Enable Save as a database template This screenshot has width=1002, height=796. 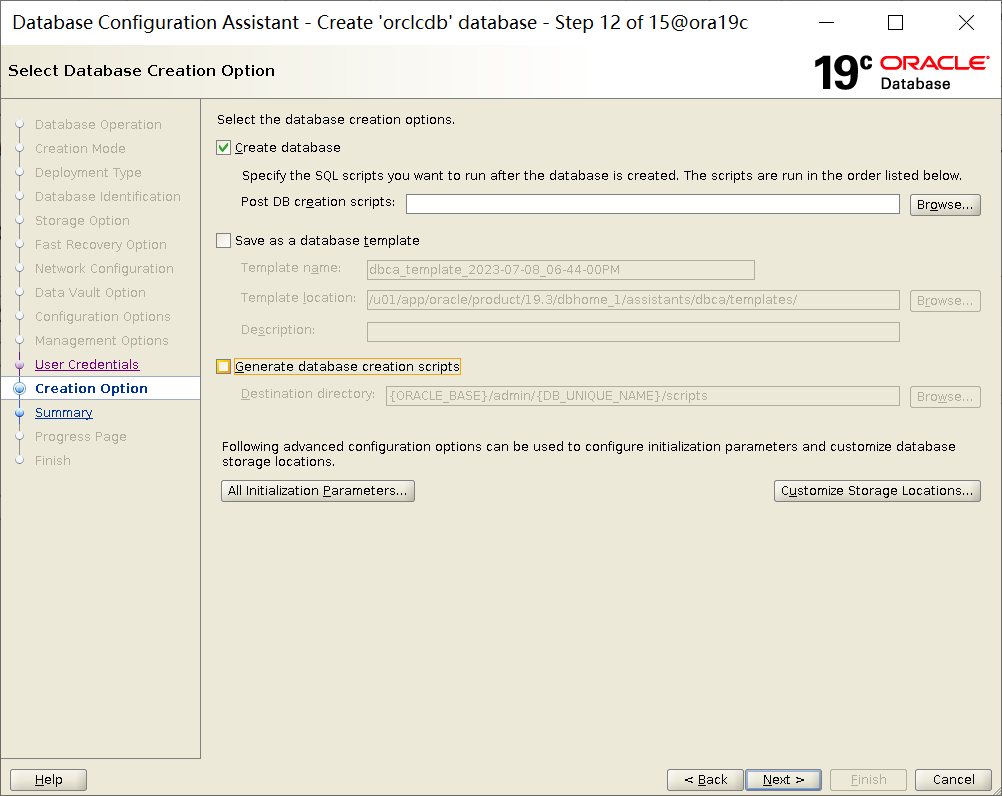(x=223, y=241)
